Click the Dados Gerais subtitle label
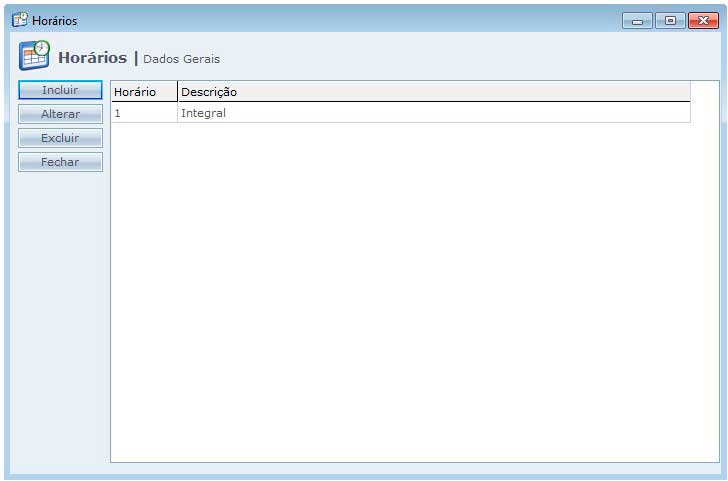Viewport: 728px width, 481px height. point(181,59)
